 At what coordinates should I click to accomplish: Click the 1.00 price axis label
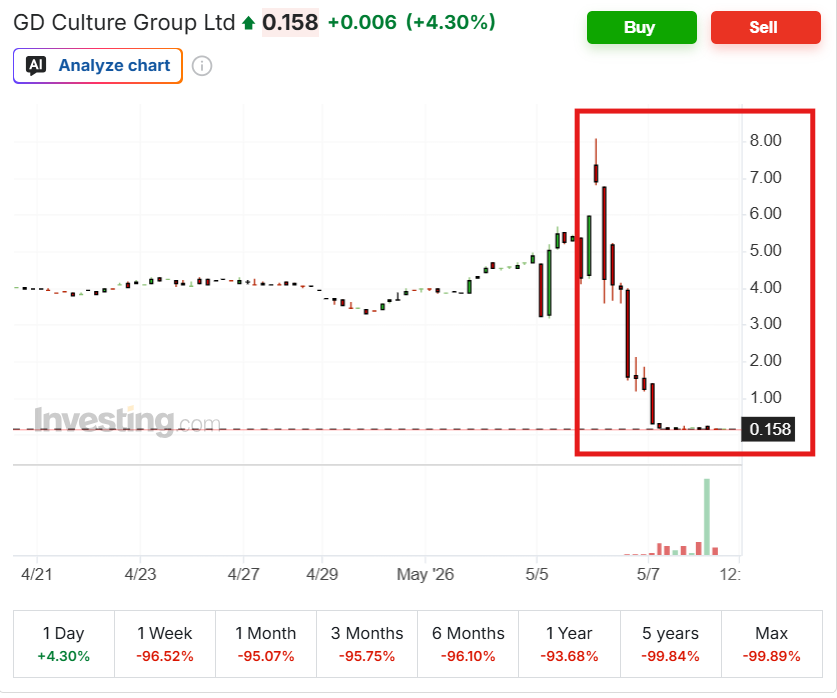[x=765, y=398]
